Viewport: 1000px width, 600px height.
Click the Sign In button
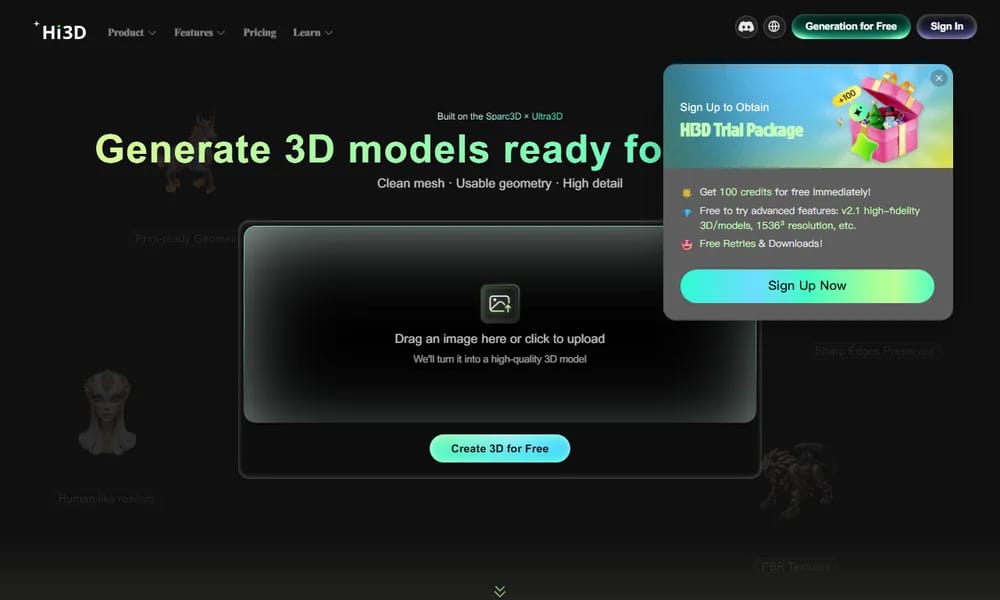[x=946, y=27]
